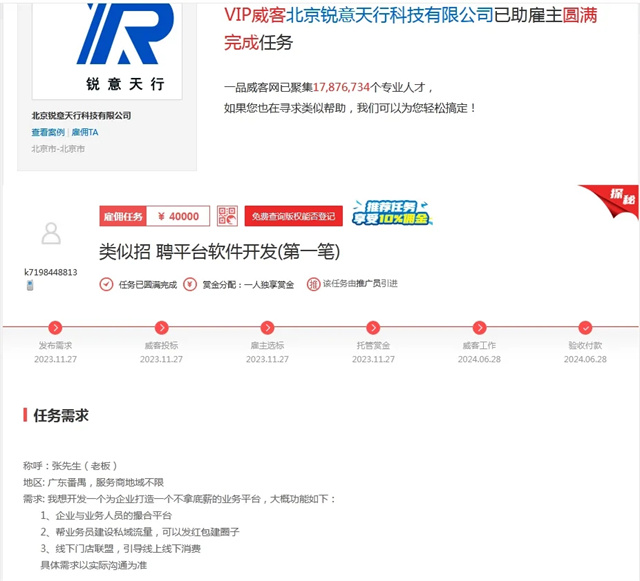
Task: Click requirement 3、线下门店联盟
Action: click(120, 549)
